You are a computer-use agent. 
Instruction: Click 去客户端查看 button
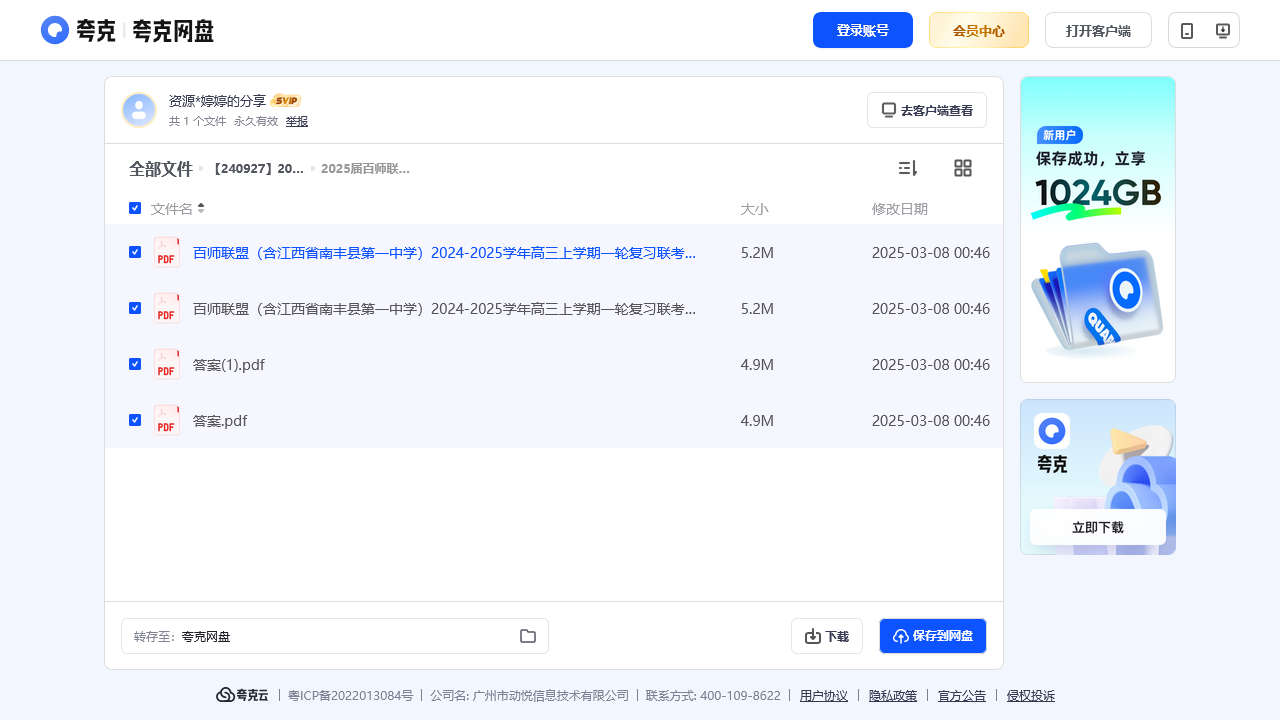click(x=927, y=110)
